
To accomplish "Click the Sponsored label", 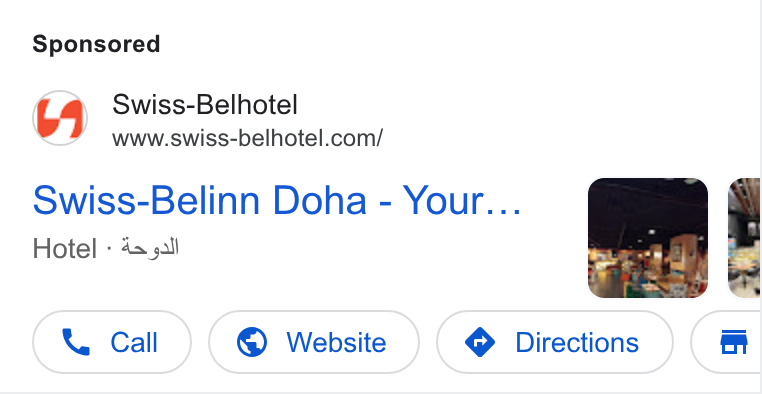I will (x=96, y=44).
